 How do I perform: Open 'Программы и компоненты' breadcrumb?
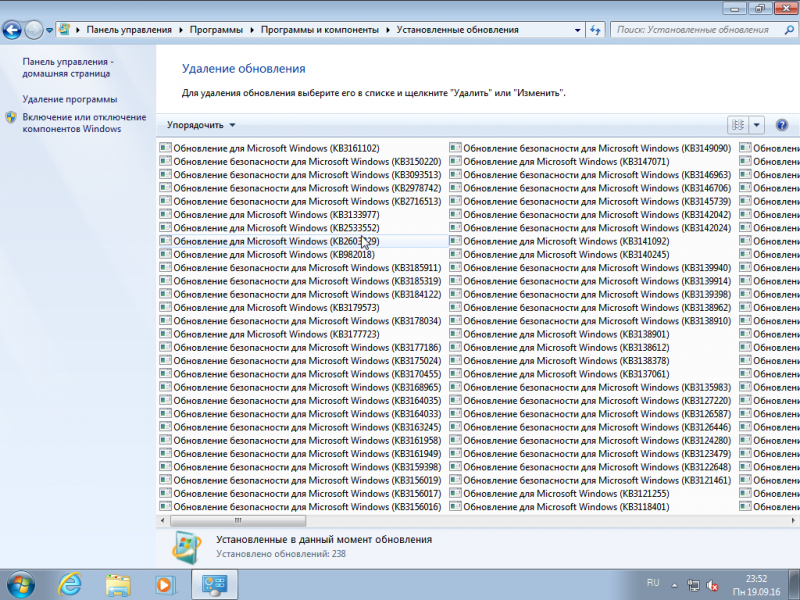pos(320,30)
